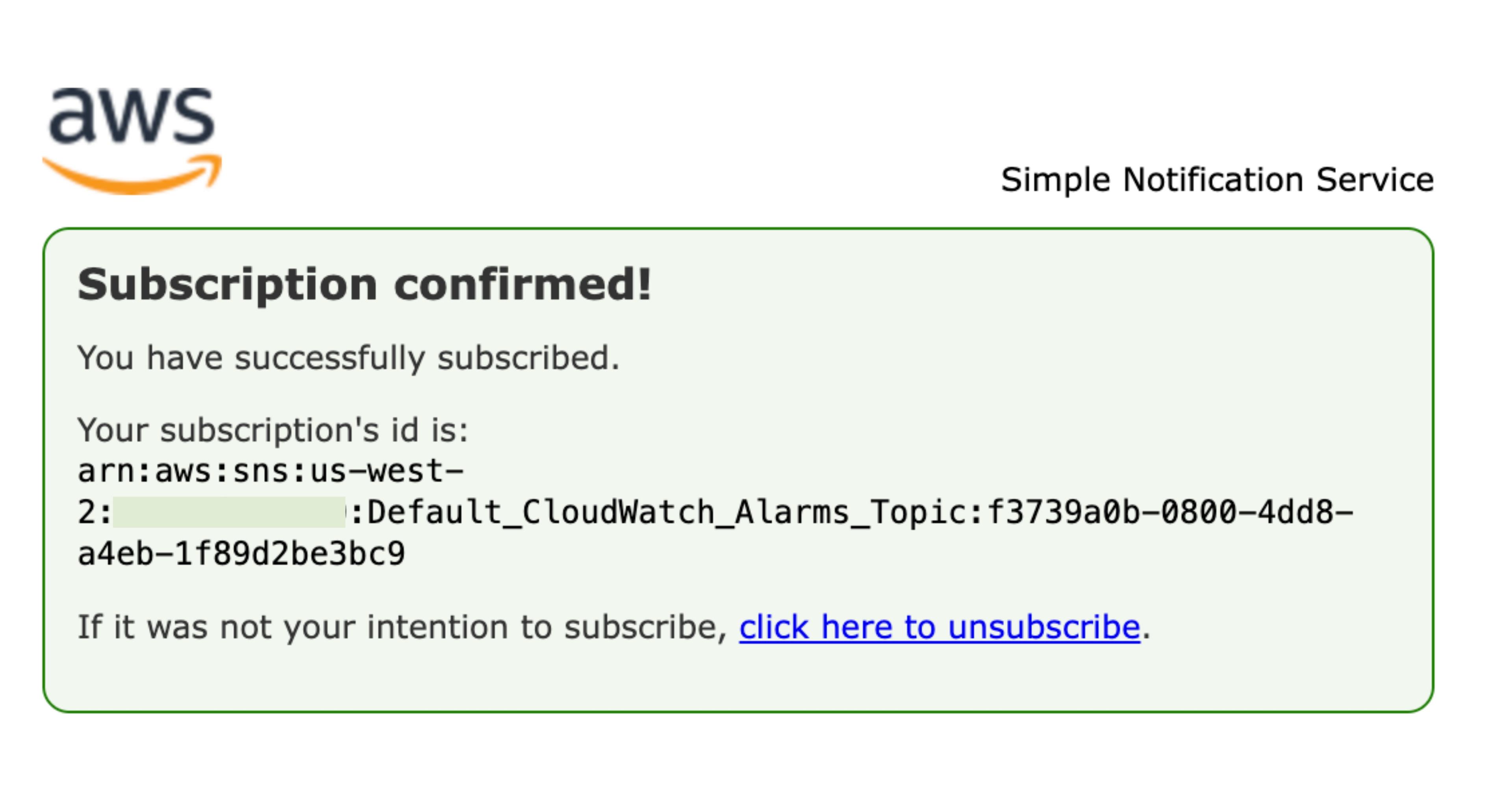Click the "Simple Notification Service" title text
The width and height of the screenshot is (1512, 794).
[x=1217, y=180]
